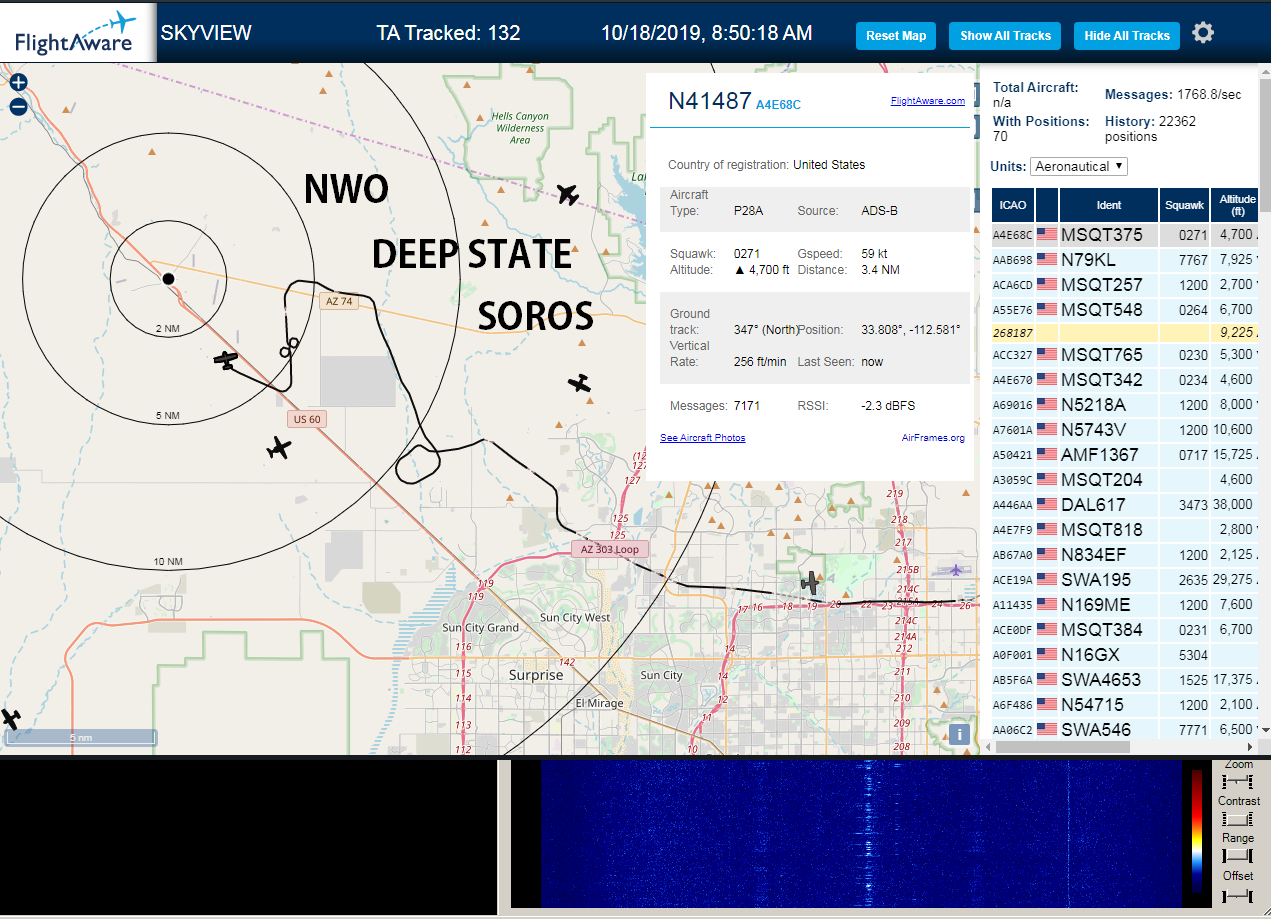Zoom in the map with plus icon
1271x919 pixels.
(18, 83)
